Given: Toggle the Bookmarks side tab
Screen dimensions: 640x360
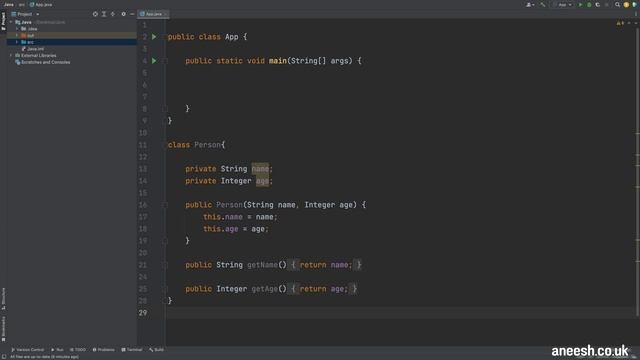Looking at the screenshot, I should click(3, 329).
